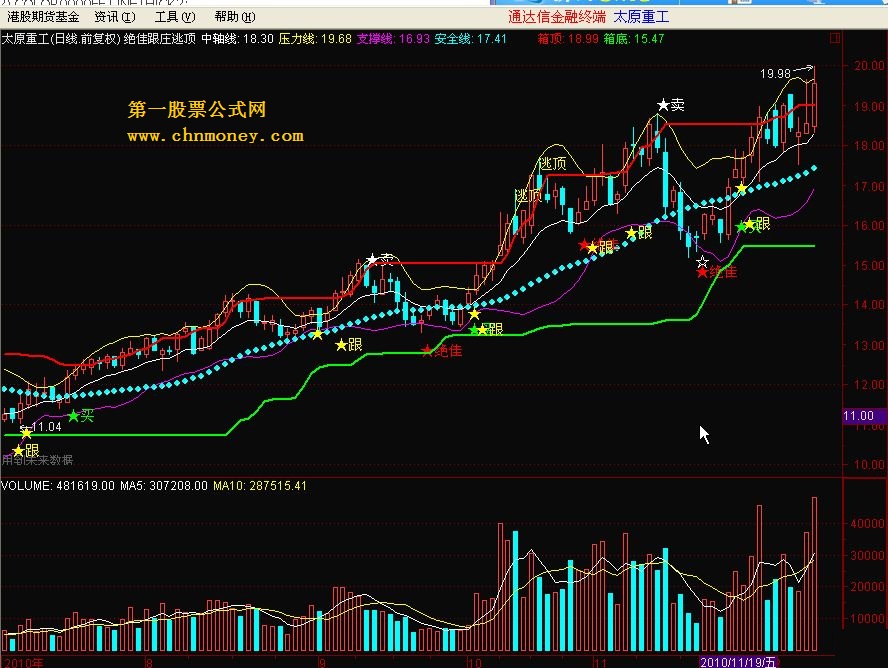The width and height of the screenshot is (888, 668).
Task: Open the 工具(V) menu
Action: [175, 17]
